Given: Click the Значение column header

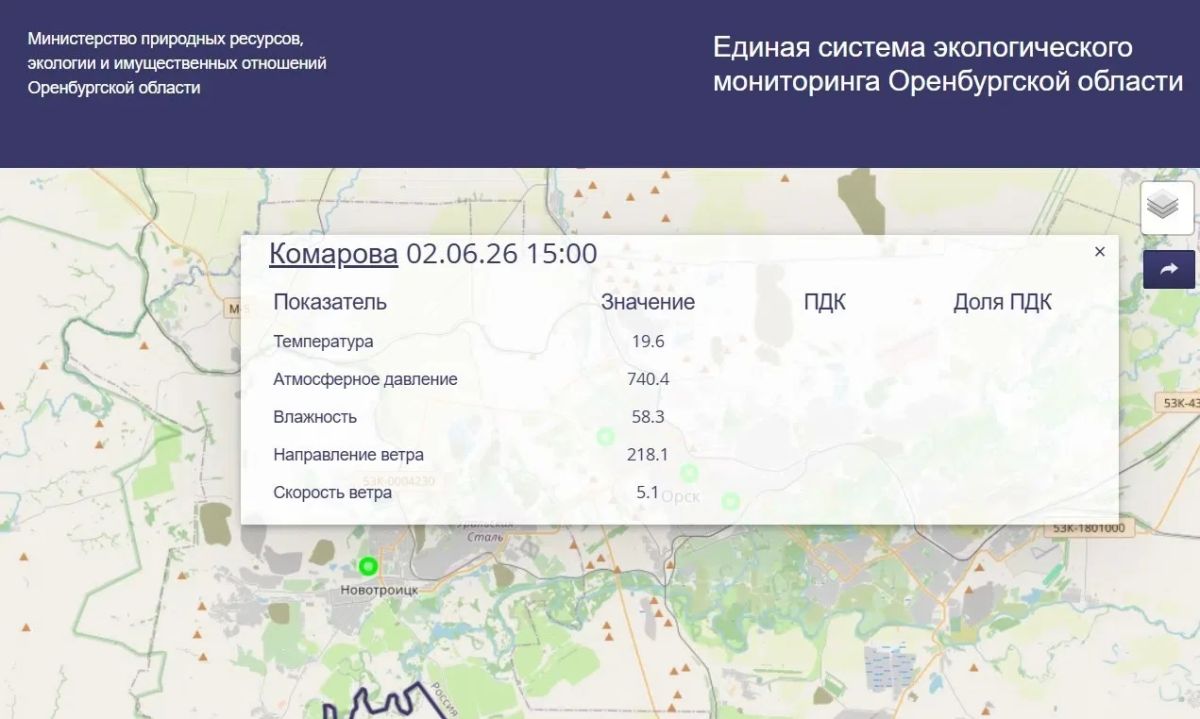Looking at the screenshot, I should click(648, 302).
